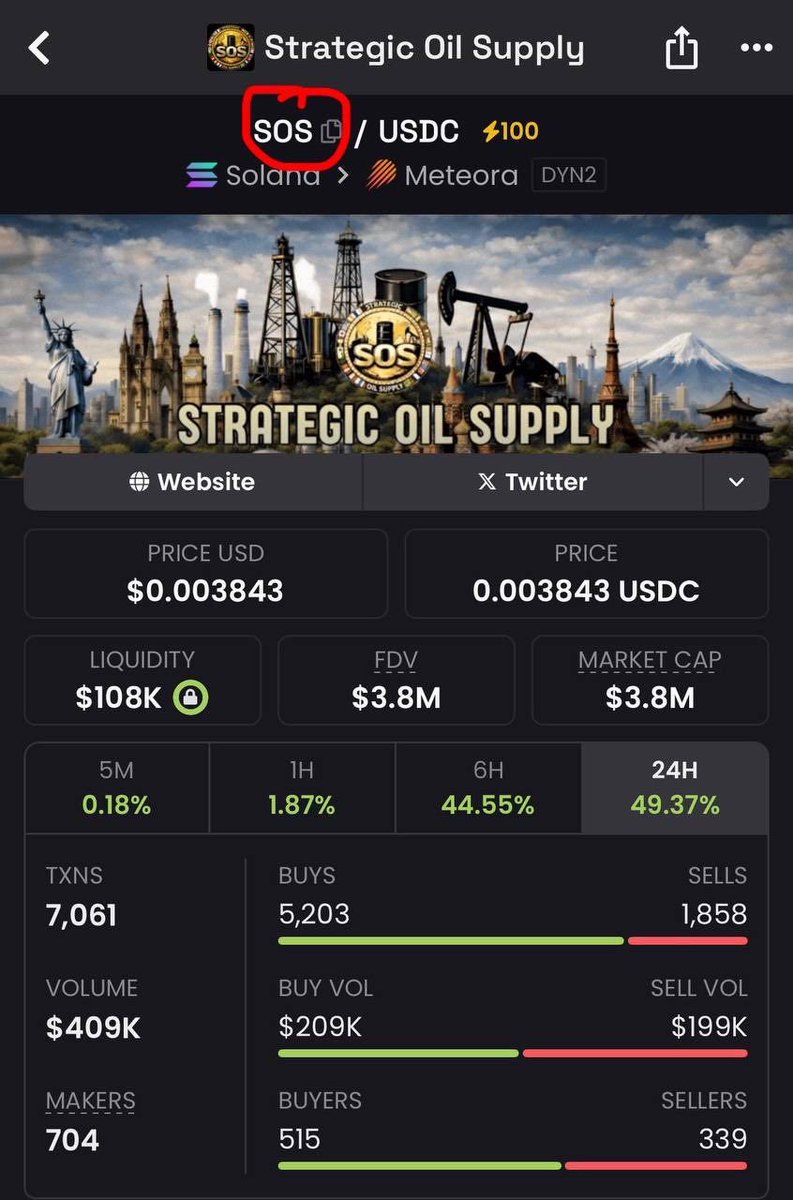The width and height of the screenshot is (793, 1200).
Task: Select the 24H timeframe tab
Action: pyautogui.click(x=675, y=788)
